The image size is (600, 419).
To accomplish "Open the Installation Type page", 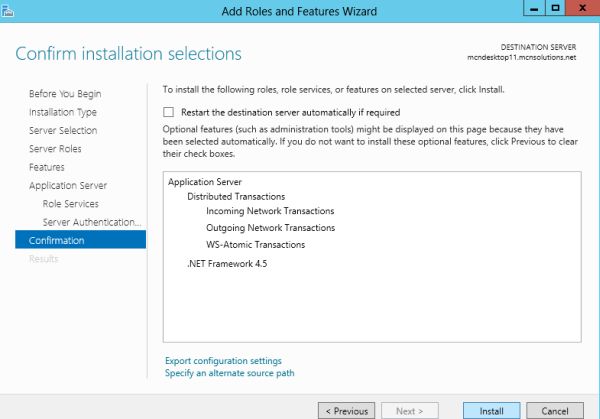I will point(63,112).
